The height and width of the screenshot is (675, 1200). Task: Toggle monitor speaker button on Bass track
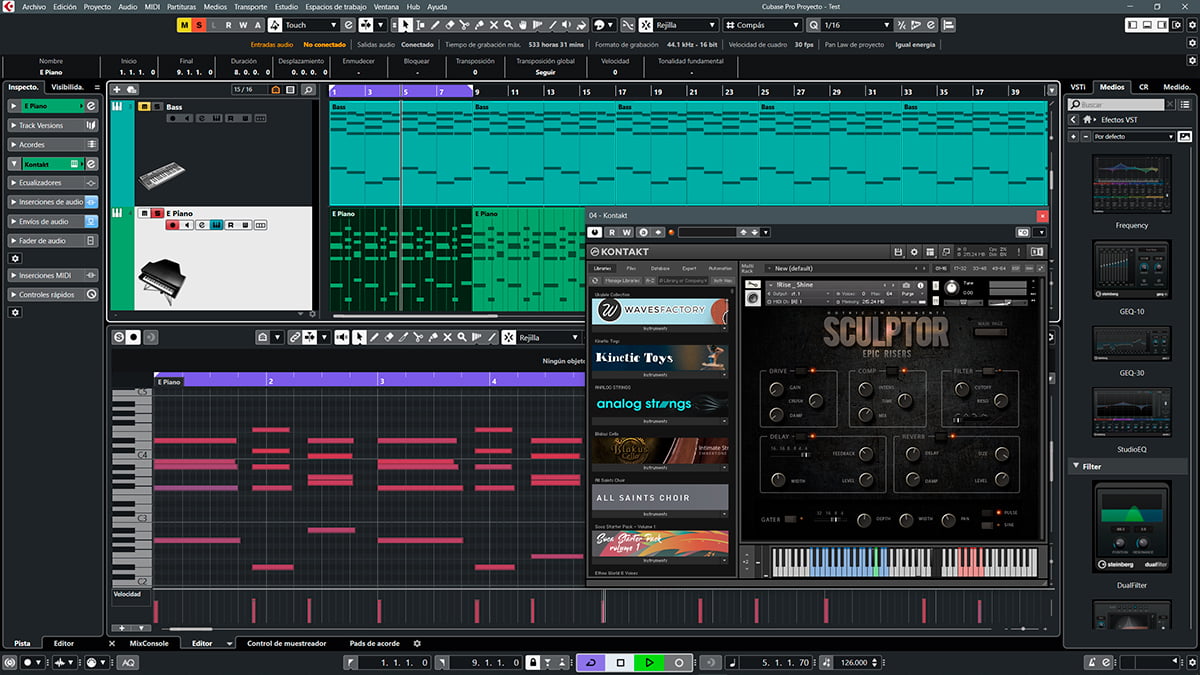tap(187, 118)
